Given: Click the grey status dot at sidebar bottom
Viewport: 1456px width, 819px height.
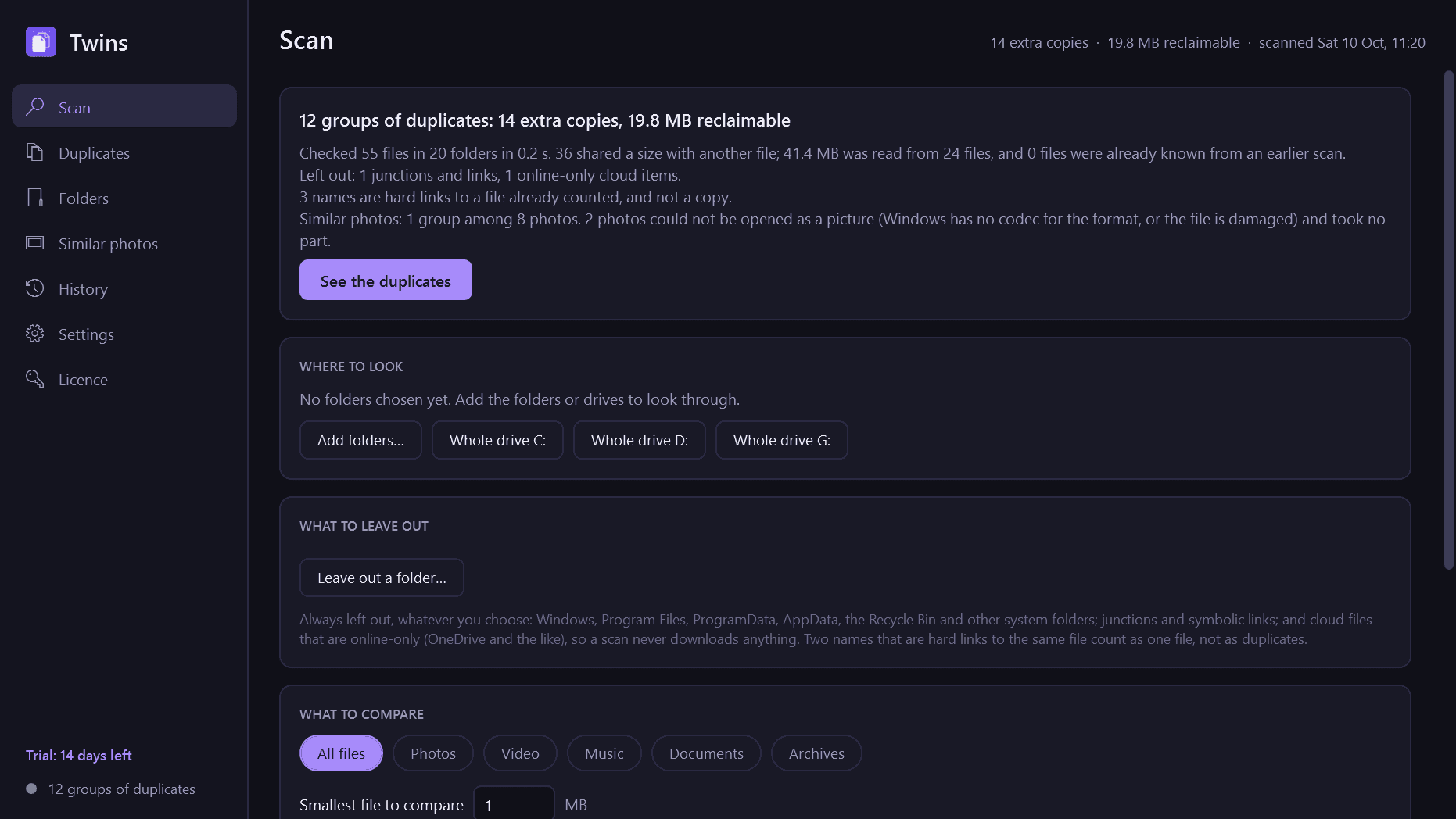Looking at the screenshot, I should (x=31, y=789).
